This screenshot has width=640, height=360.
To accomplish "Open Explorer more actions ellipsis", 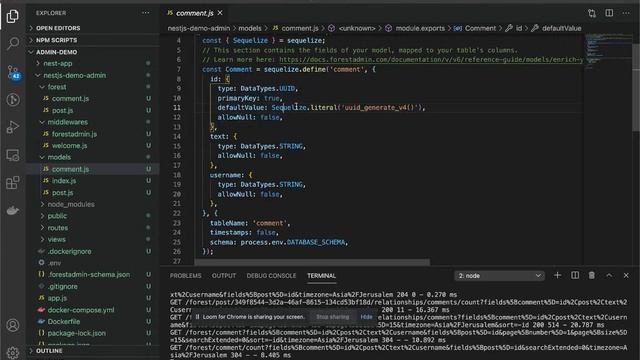I will [146, 13].
